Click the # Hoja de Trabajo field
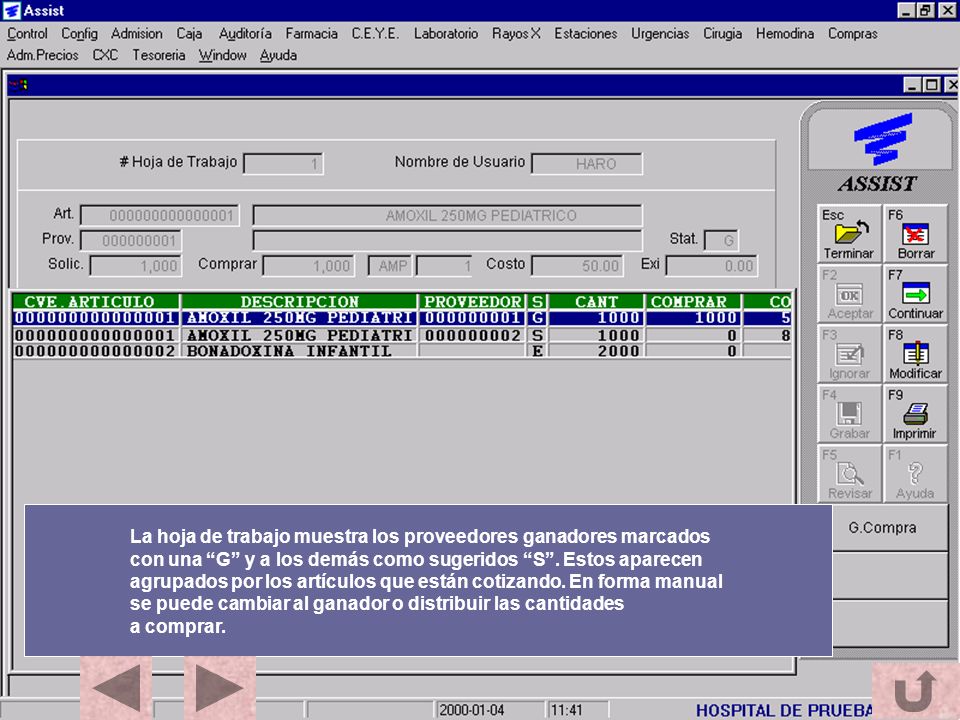The image size is (960, 720). point(283,163)
